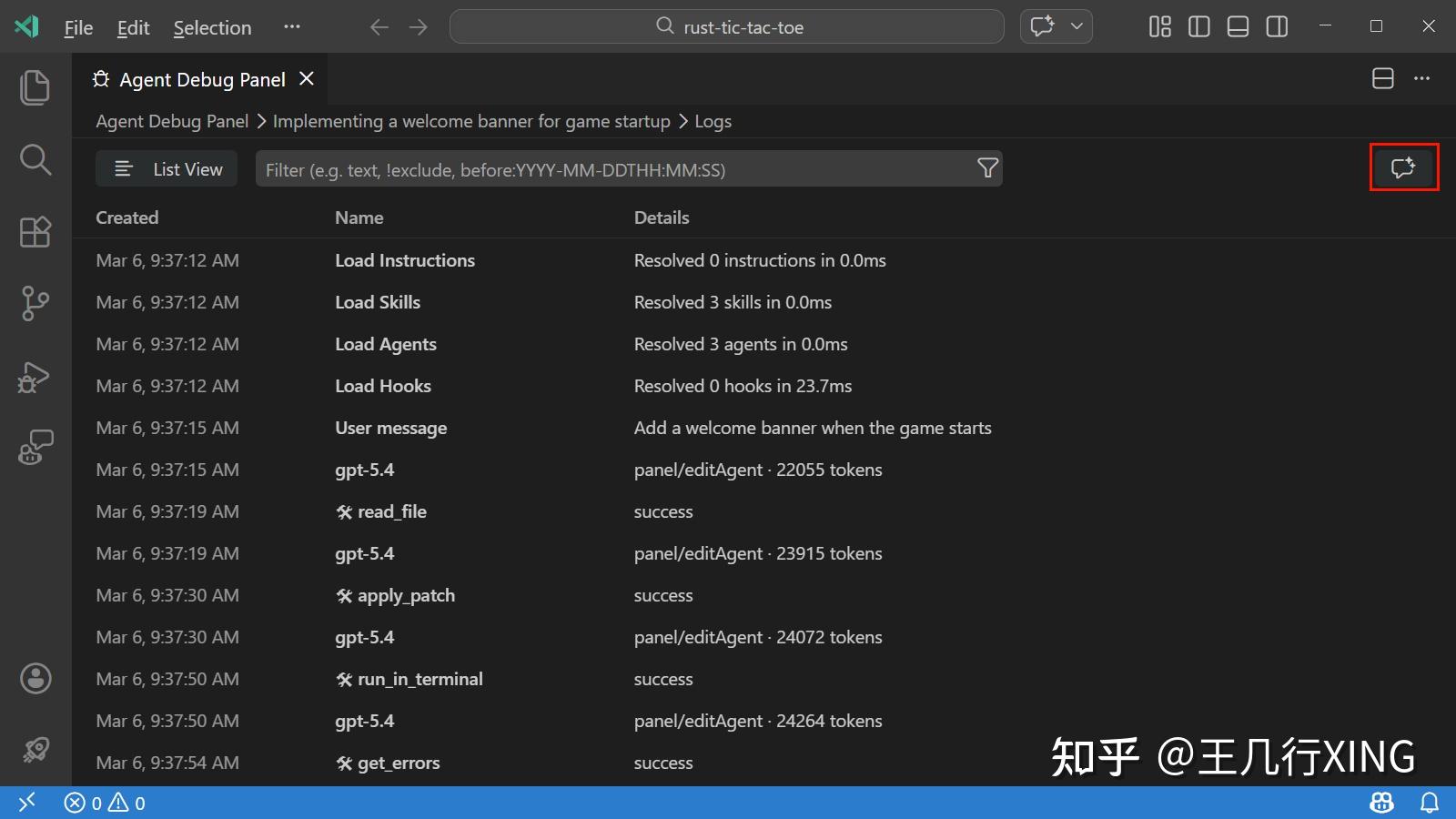Select the run_in_terminal tool call row

pos(764,679)
